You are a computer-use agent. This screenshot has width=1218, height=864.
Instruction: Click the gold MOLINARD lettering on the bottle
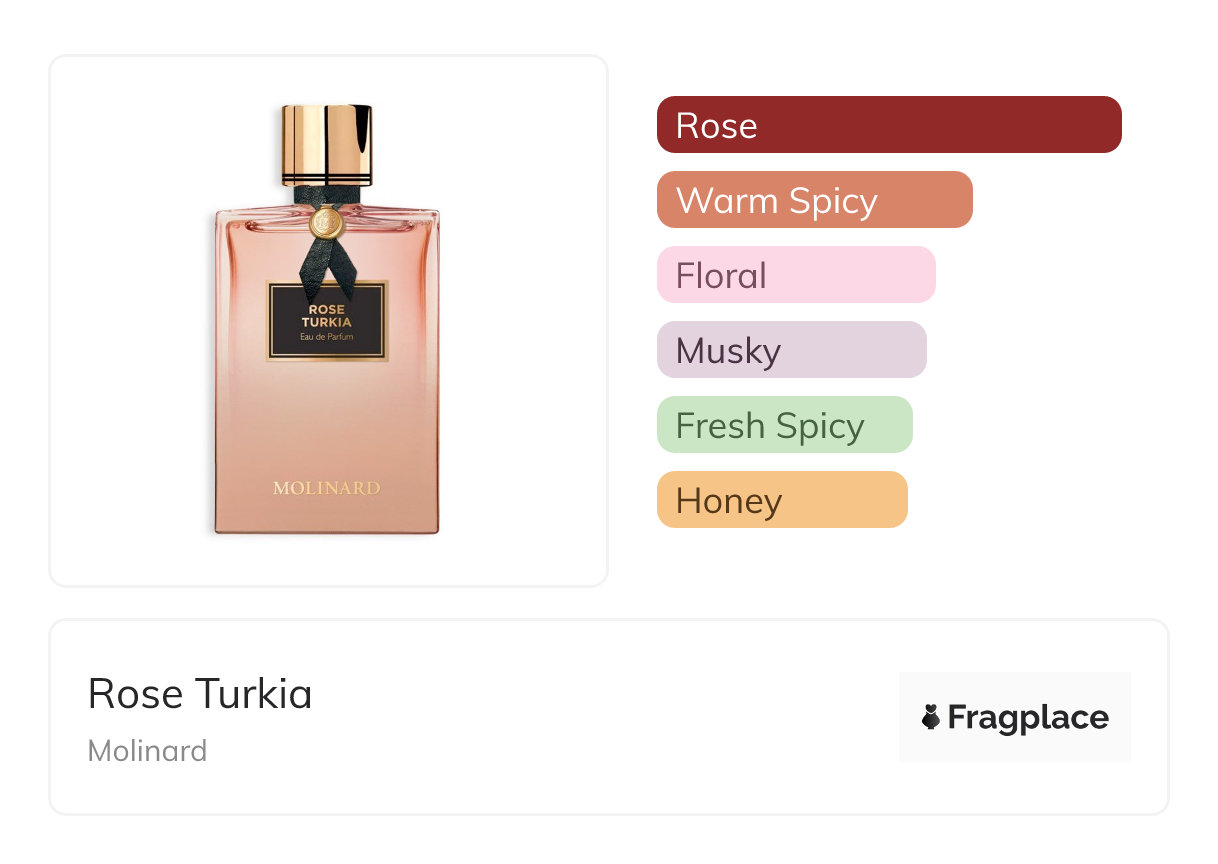pyautogui.click(x=327, y=488)
